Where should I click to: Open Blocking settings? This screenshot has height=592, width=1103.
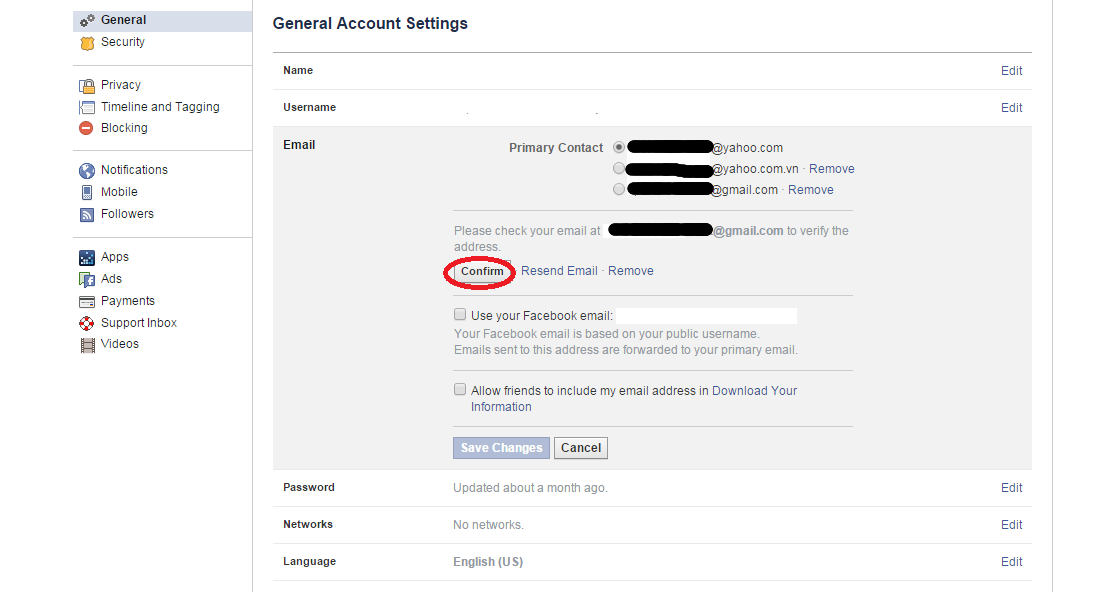point(124,128)
